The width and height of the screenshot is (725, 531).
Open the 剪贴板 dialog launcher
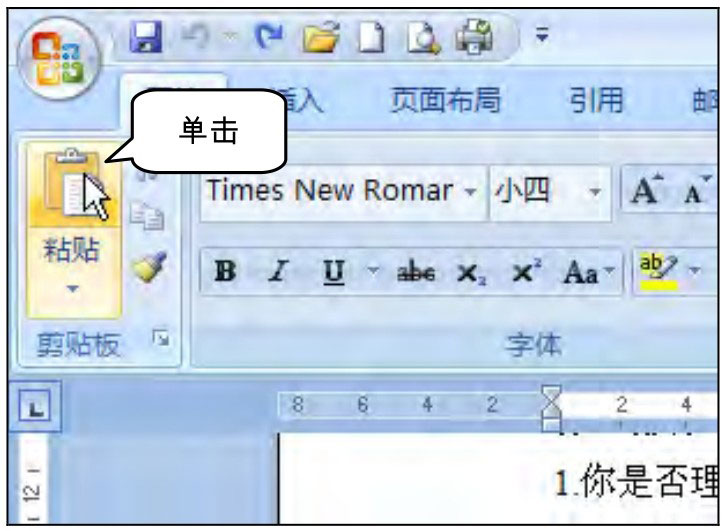coord(161,339)
